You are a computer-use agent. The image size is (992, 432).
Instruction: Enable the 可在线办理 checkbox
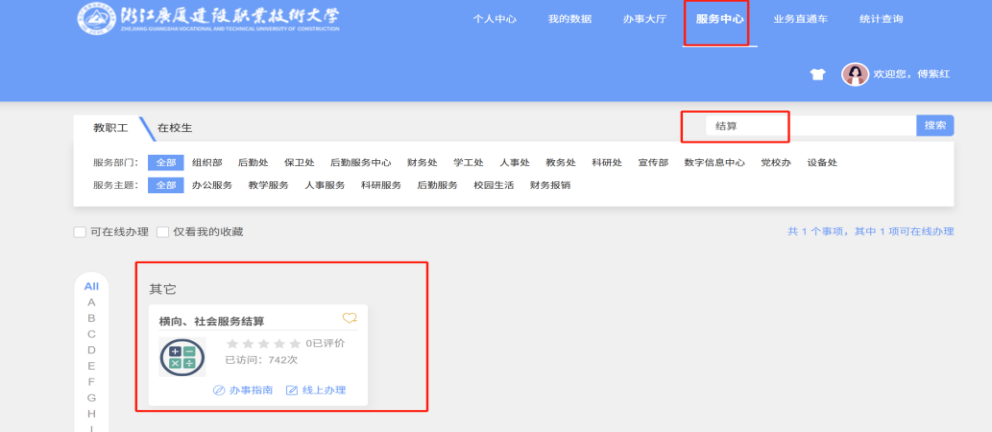click(x=80, y=232)
